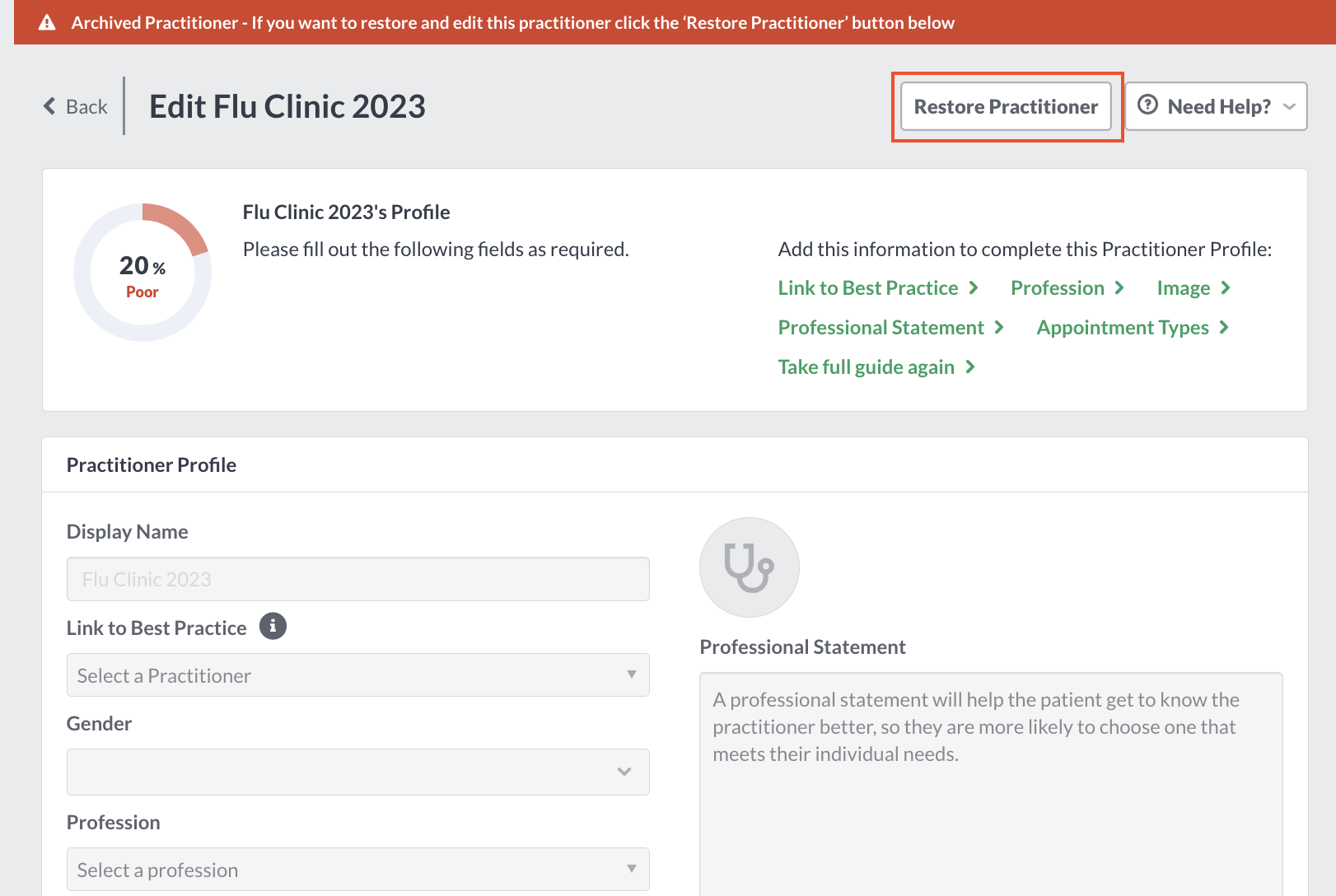Click the Restore Practitioner button
This screenshot has height=896, width=1336.
pos(1006,106)
